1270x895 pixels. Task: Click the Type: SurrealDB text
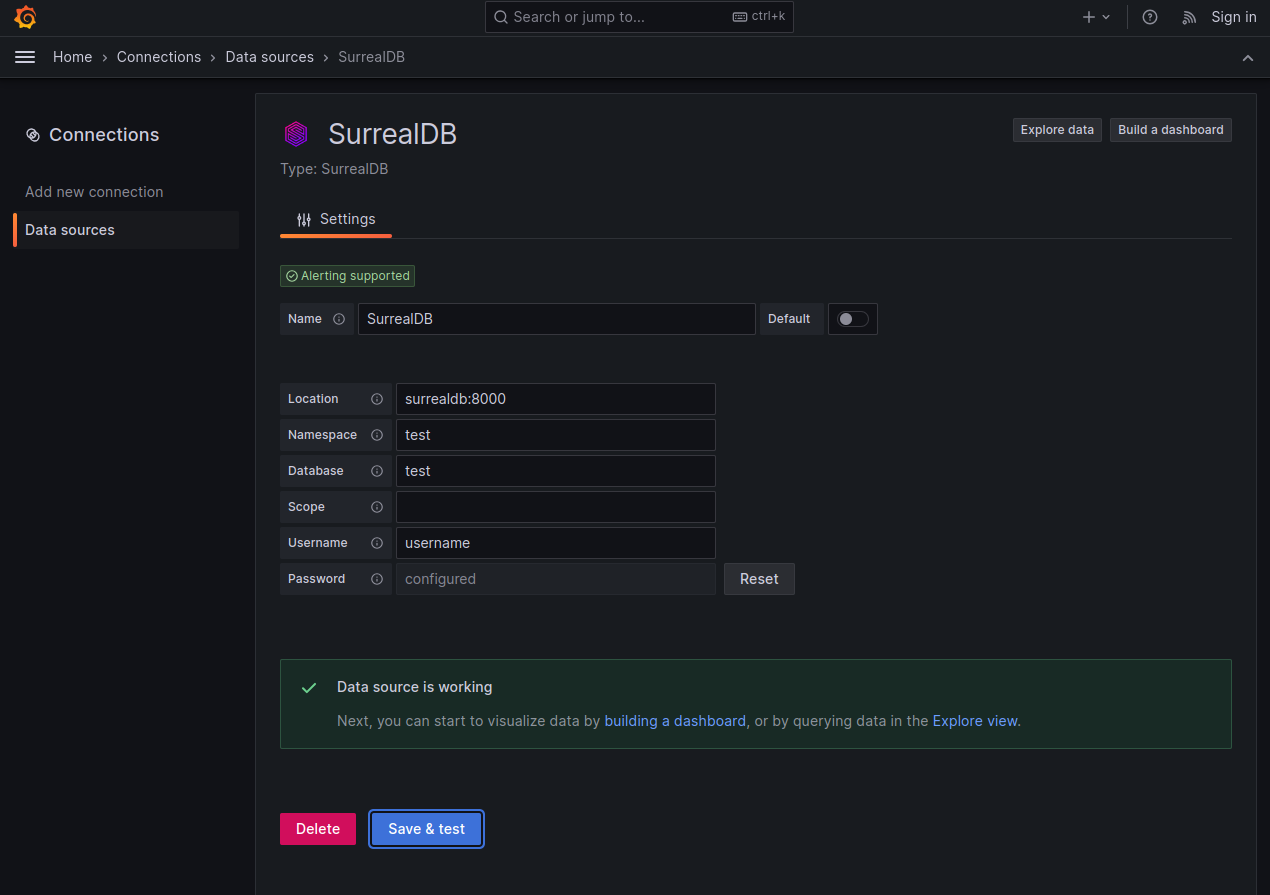click(x=334, y=169)
